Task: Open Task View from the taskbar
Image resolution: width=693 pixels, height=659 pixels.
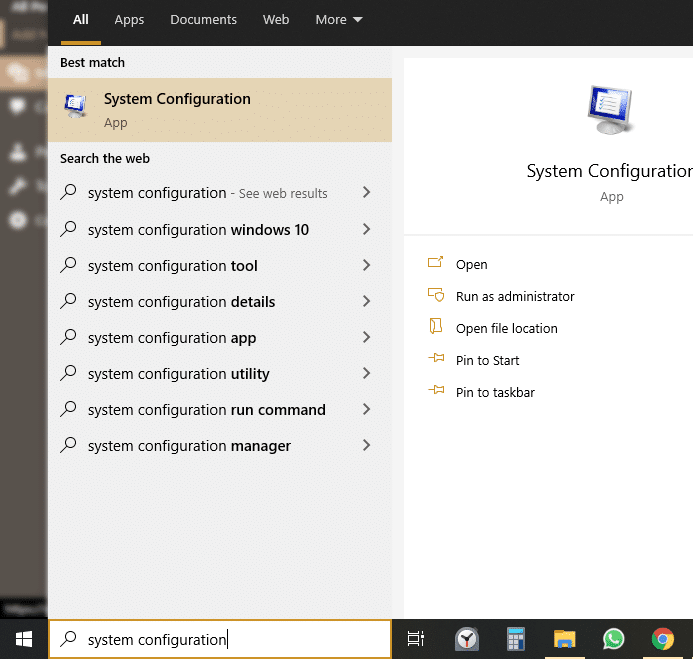Action: (416, 639)
